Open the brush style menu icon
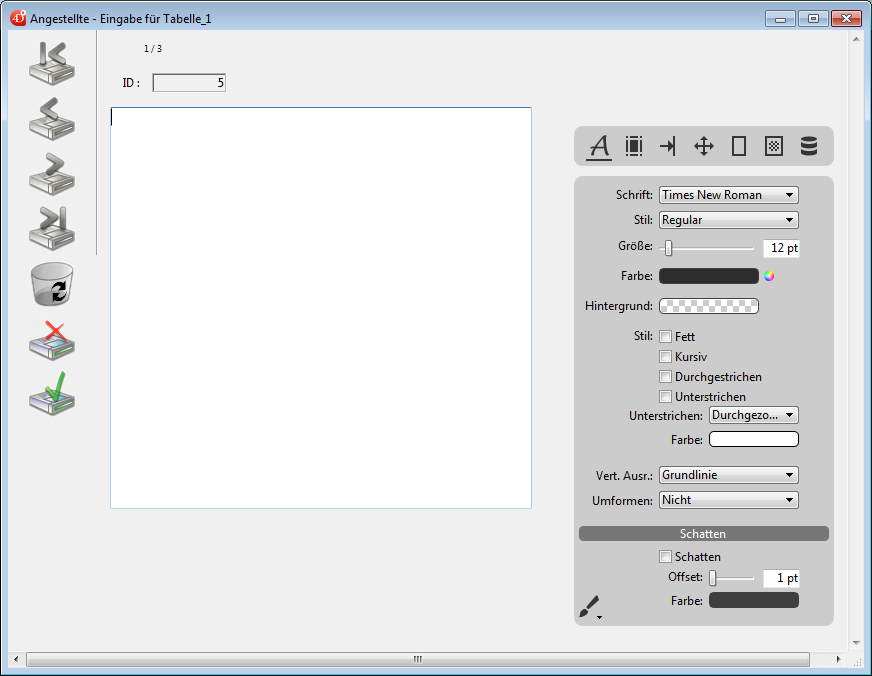This screenshot has width=872, height=676. 591,607
